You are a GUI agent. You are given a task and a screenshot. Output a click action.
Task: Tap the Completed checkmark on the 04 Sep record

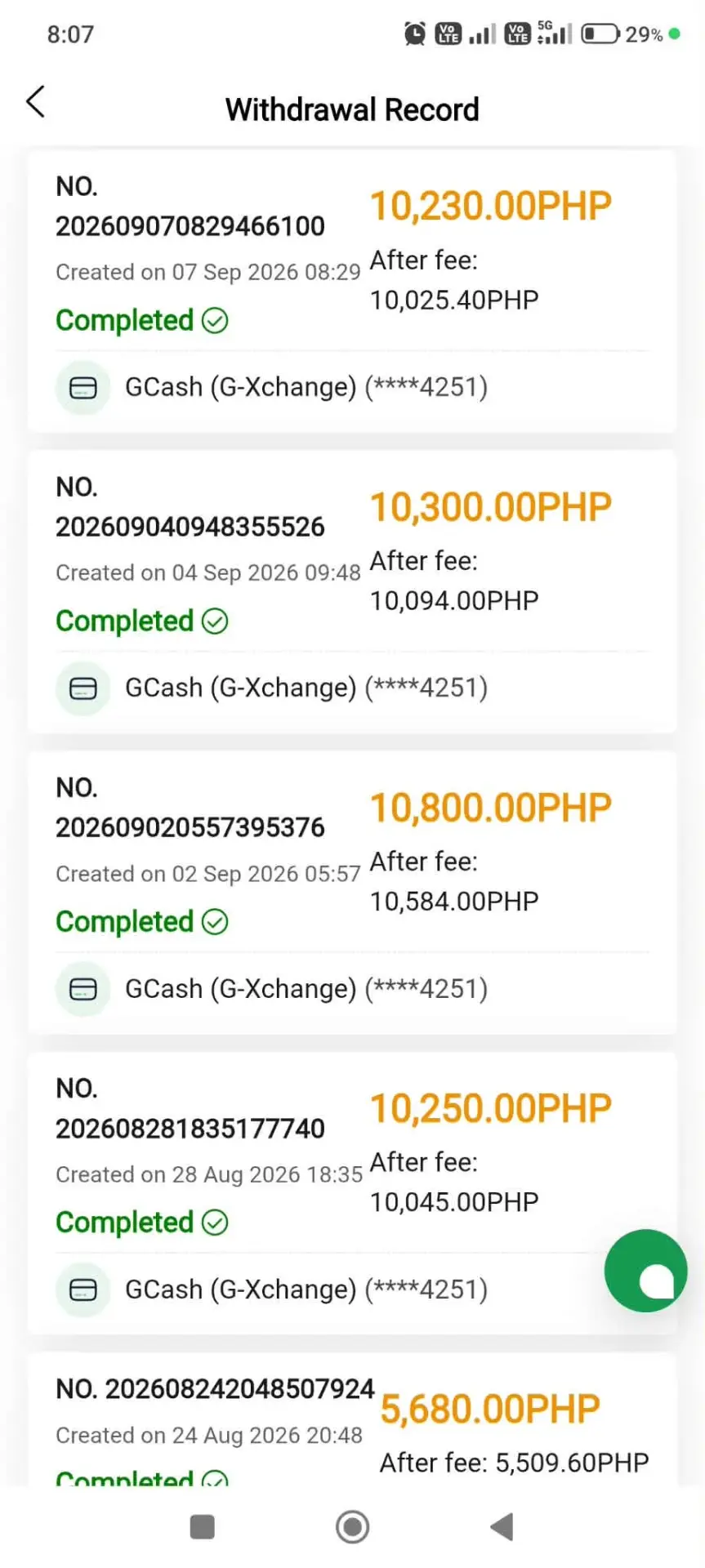pos(215,621)
